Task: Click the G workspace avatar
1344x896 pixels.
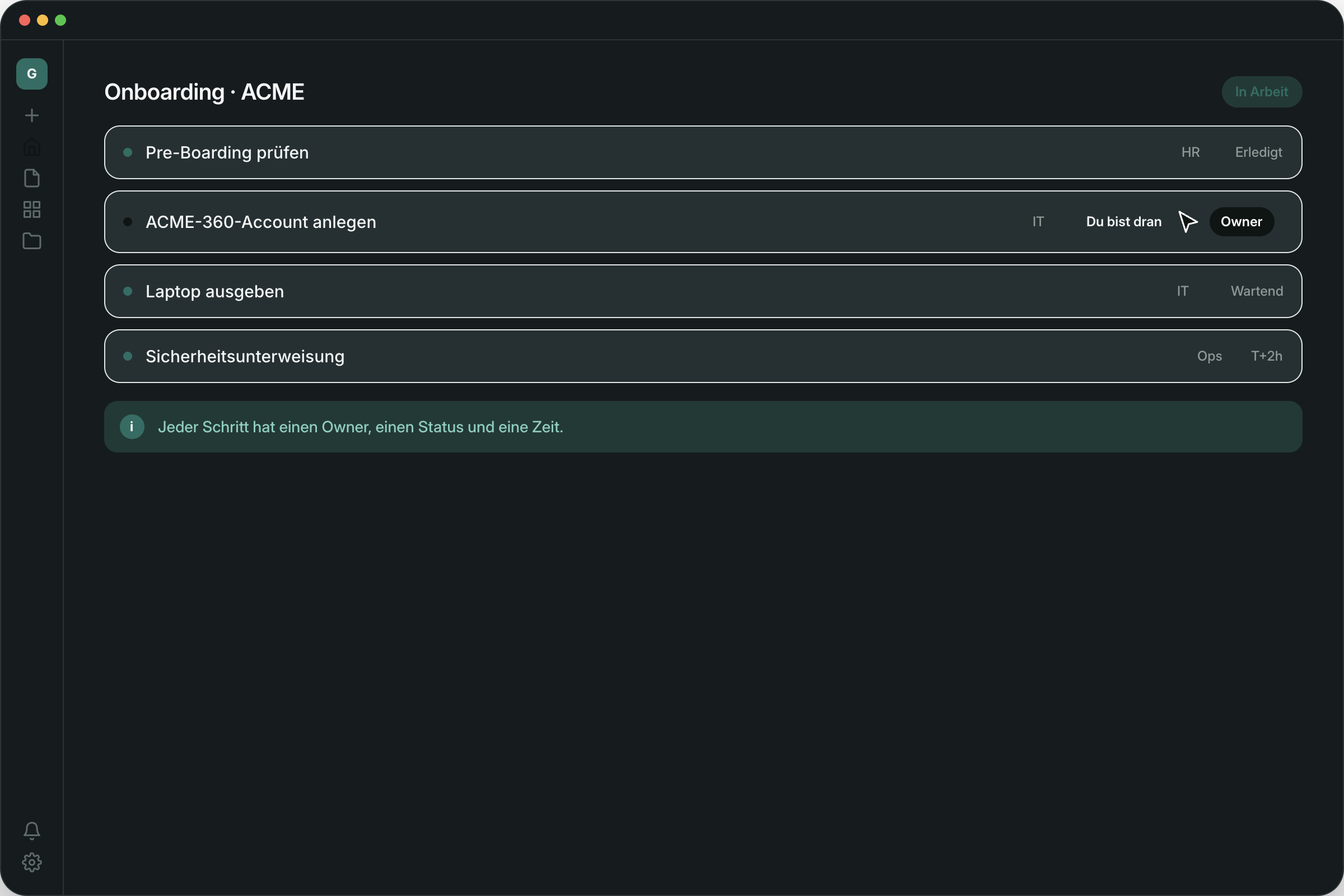Action: (32, 74)
